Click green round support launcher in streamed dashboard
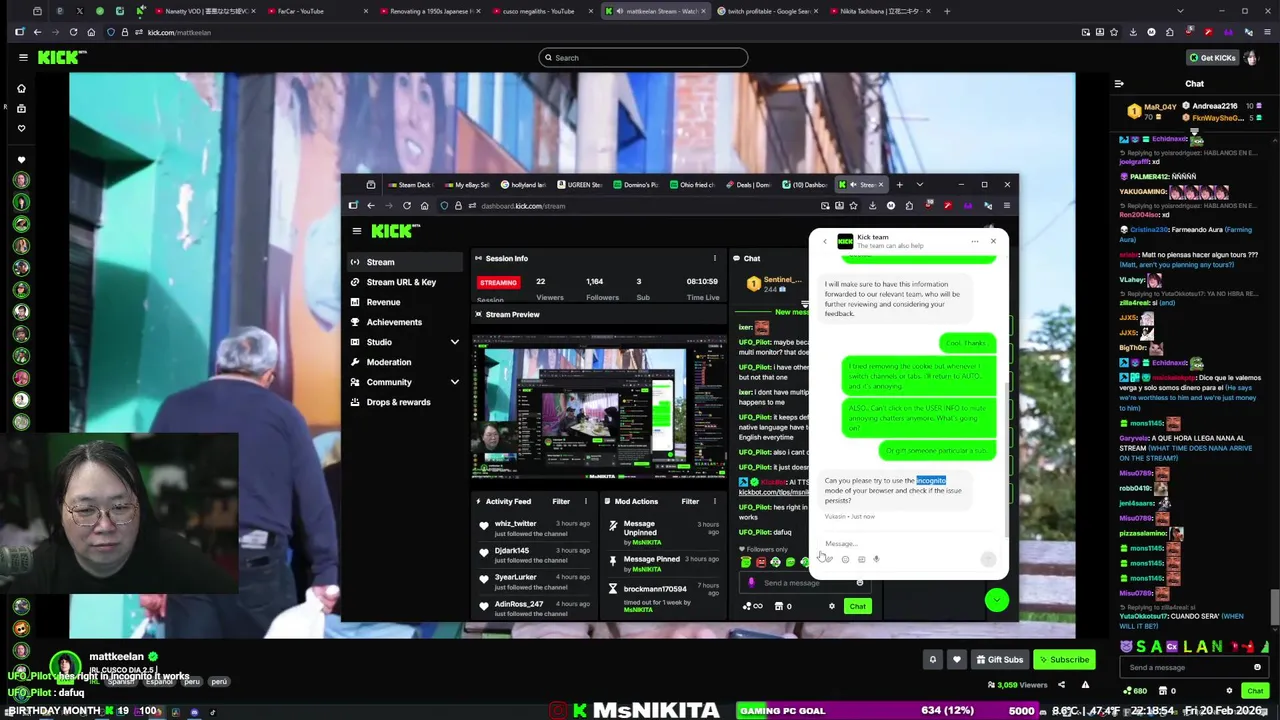1280x720 pixels. coord(996,600)
